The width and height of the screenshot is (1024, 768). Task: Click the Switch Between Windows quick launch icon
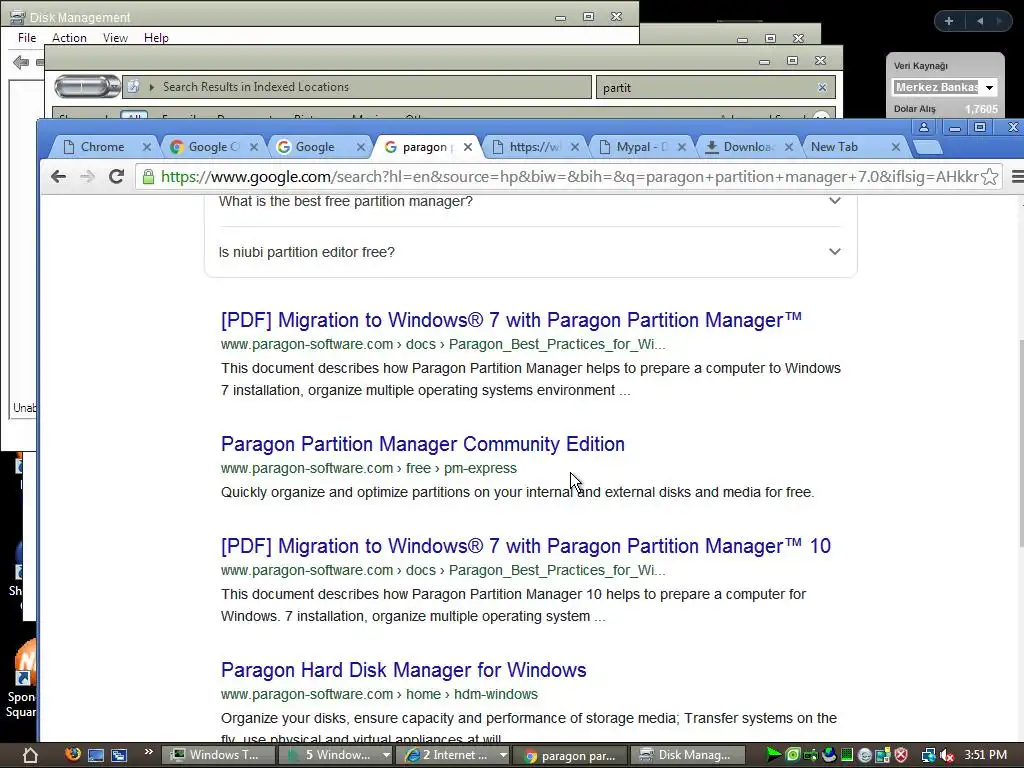tap(119, 756)
